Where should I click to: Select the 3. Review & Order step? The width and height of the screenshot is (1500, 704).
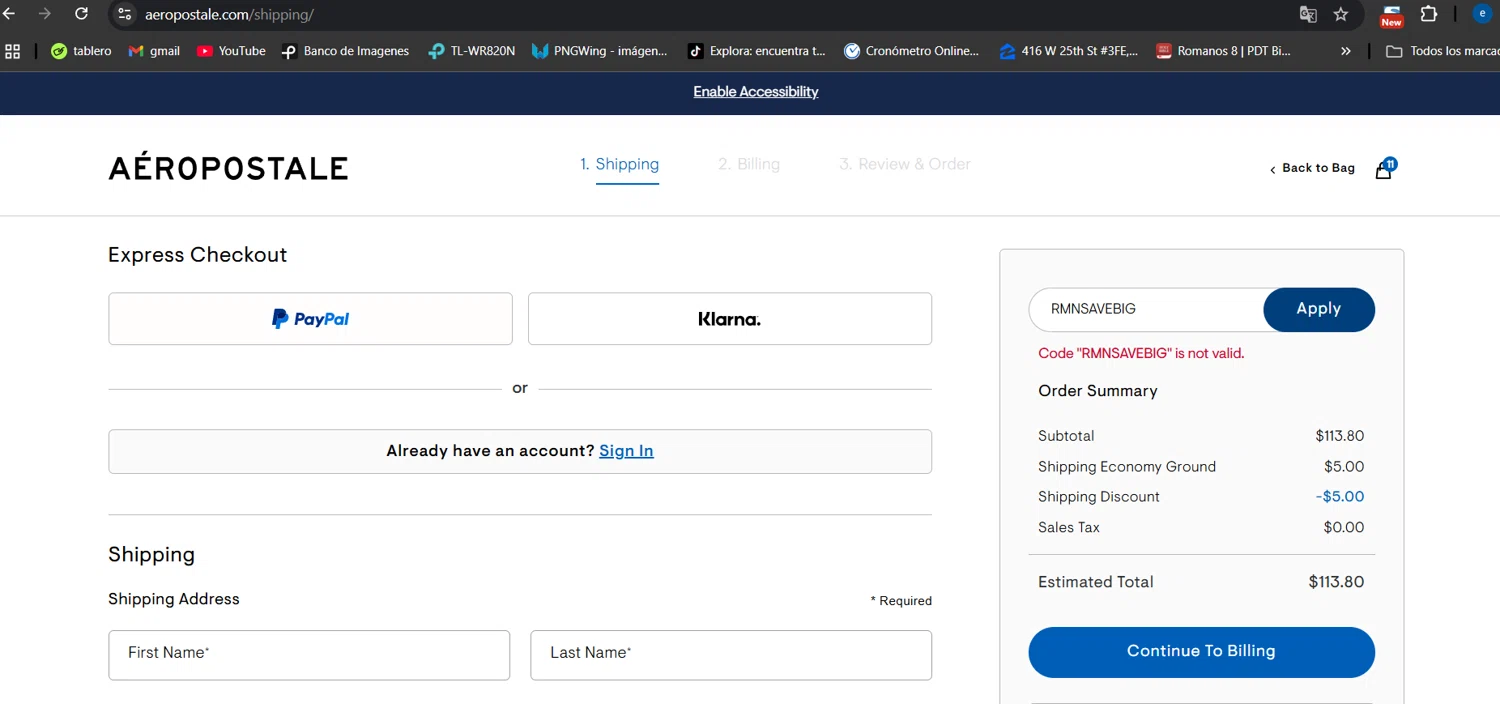tap(905, 164)
